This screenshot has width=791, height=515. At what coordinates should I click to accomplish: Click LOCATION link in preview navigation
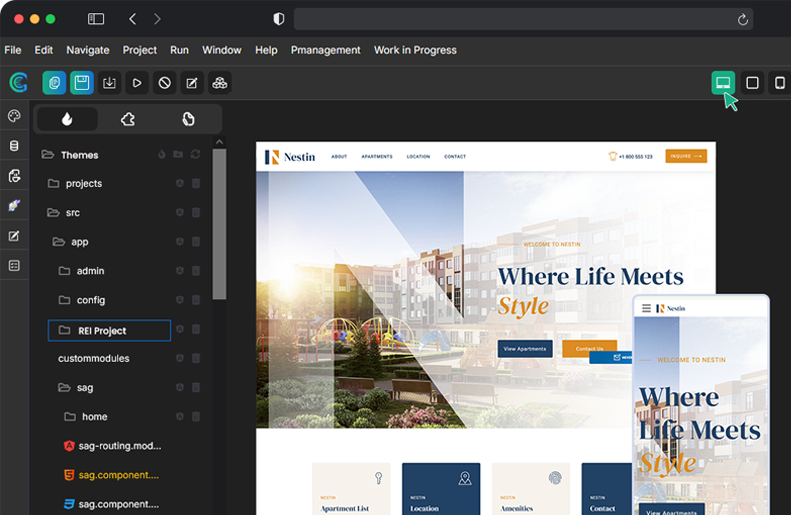[418, 156]
